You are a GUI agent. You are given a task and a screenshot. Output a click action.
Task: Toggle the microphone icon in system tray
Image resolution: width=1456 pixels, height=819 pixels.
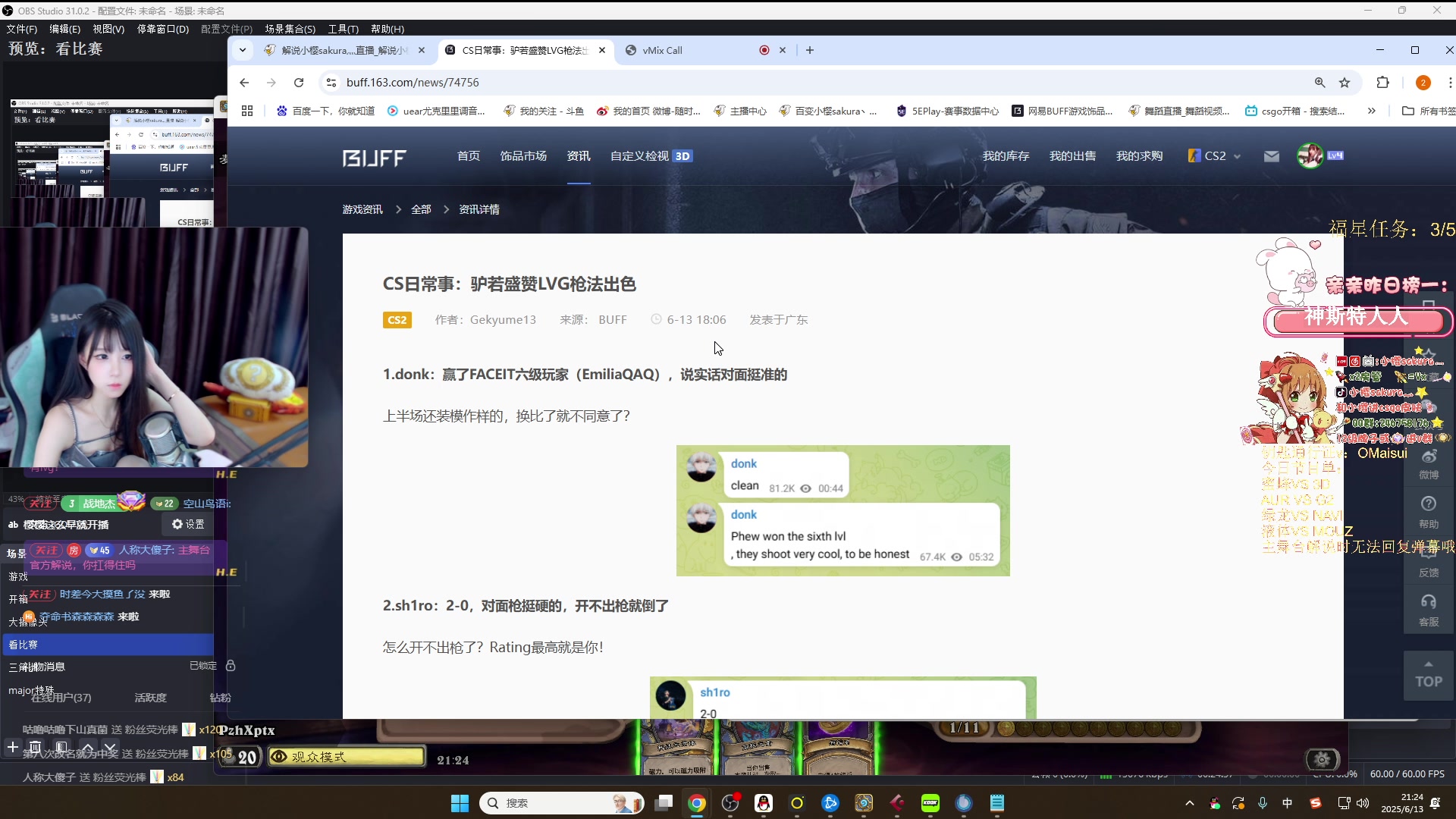click(1263, 803)
